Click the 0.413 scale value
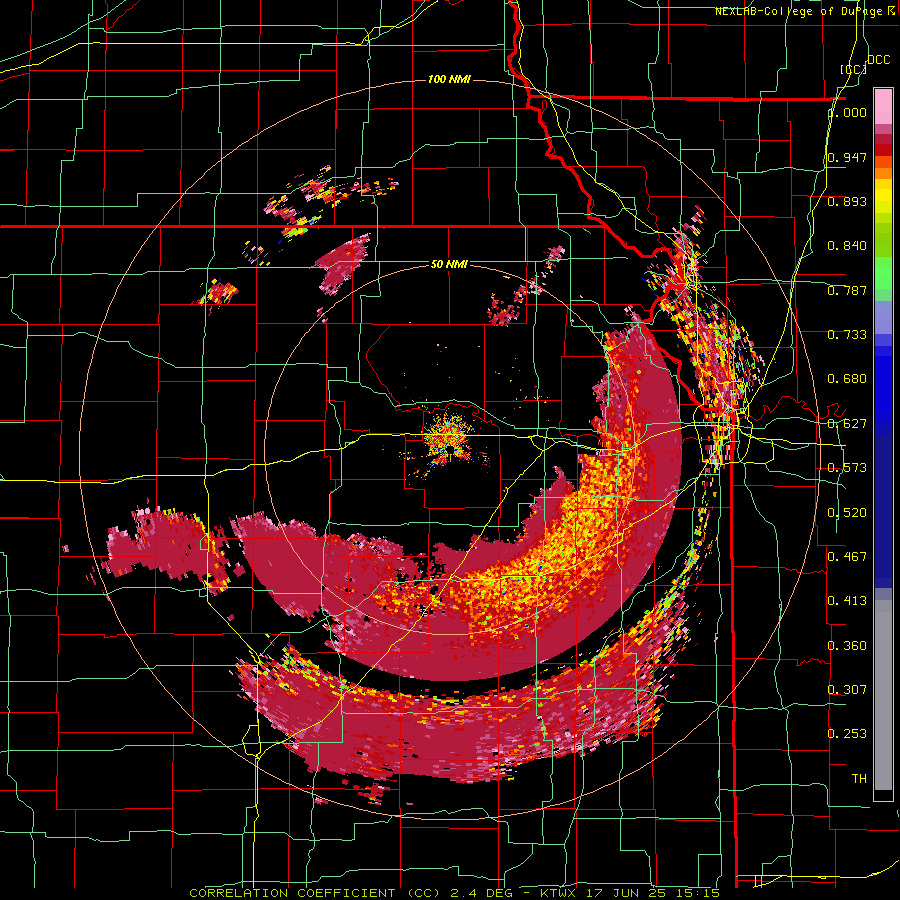Image resolution: width=900 pixels, height=900 pixels. tap(847, 601)
